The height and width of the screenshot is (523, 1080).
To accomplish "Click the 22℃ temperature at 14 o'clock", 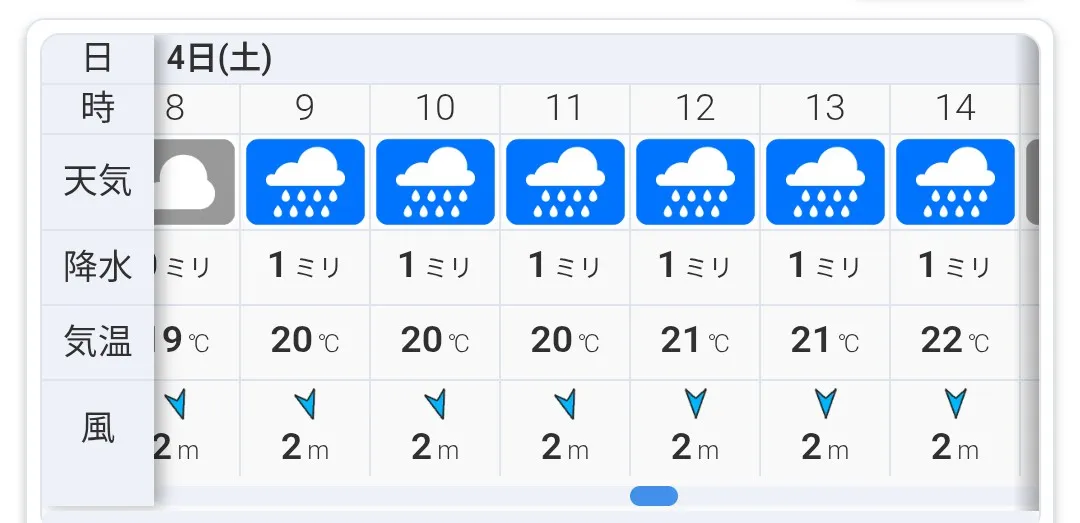I will point(955,340).
